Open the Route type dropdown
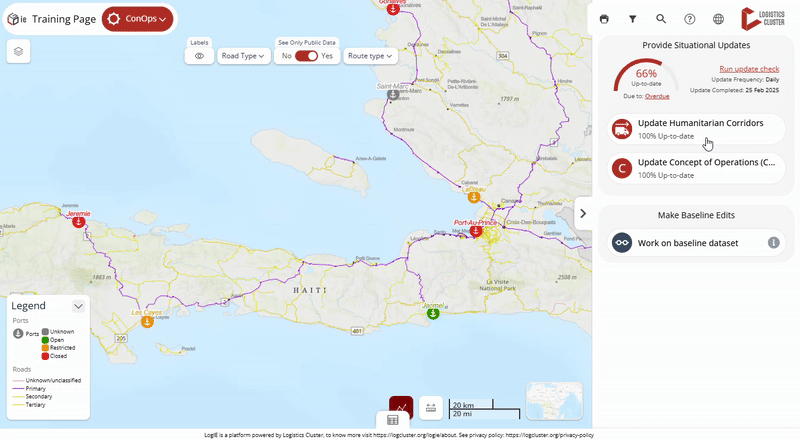This screenshot has width=800, height=440. coord(370,56)
